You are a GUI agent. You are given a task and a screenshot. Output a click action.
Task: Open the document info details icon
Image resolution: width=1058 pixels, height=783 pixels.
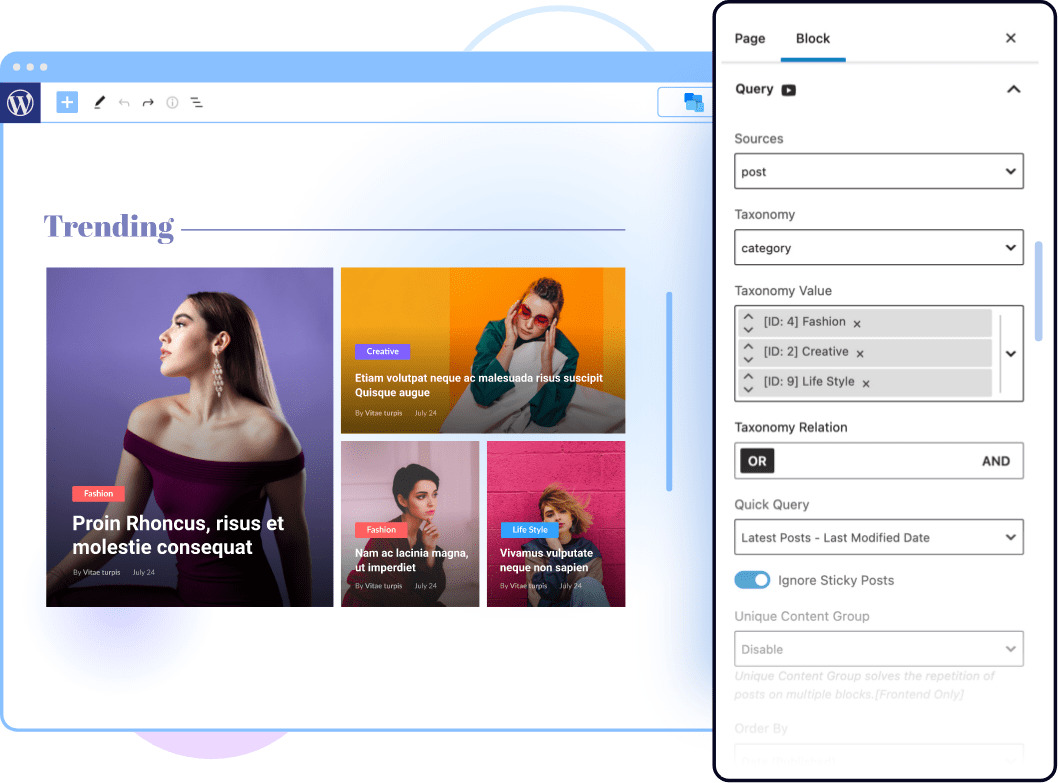tap(173, 103)
